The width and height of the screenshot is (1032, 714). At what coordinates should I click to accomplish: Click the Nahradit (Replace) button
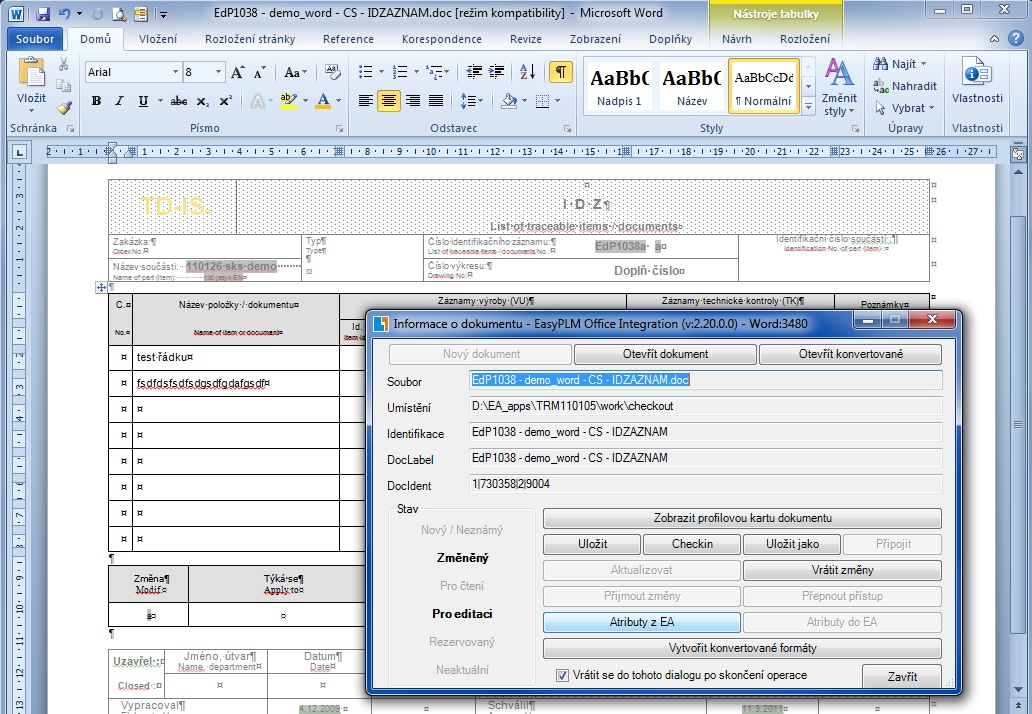[x=905, y=86]
